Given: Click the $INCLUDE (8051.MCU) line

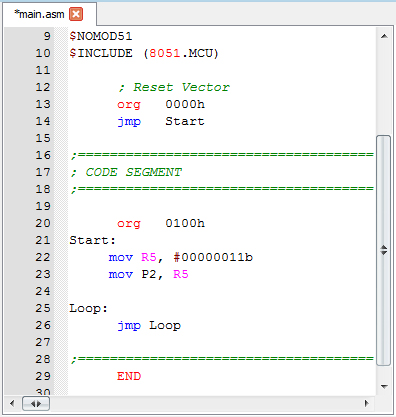Looking at the screenshot, I should tap(144, 53).
